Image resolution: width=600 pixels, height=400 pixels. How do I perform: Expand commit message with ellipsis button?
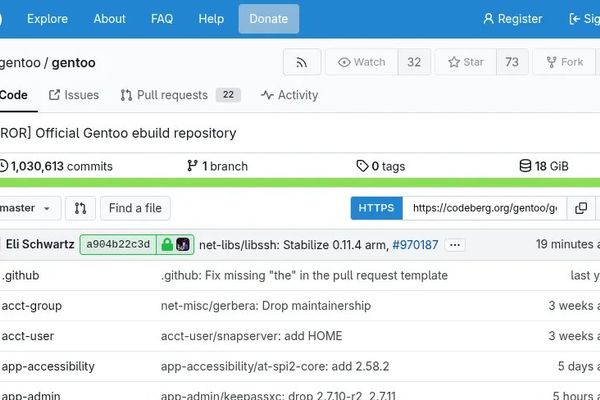click(x=455, y=245)
